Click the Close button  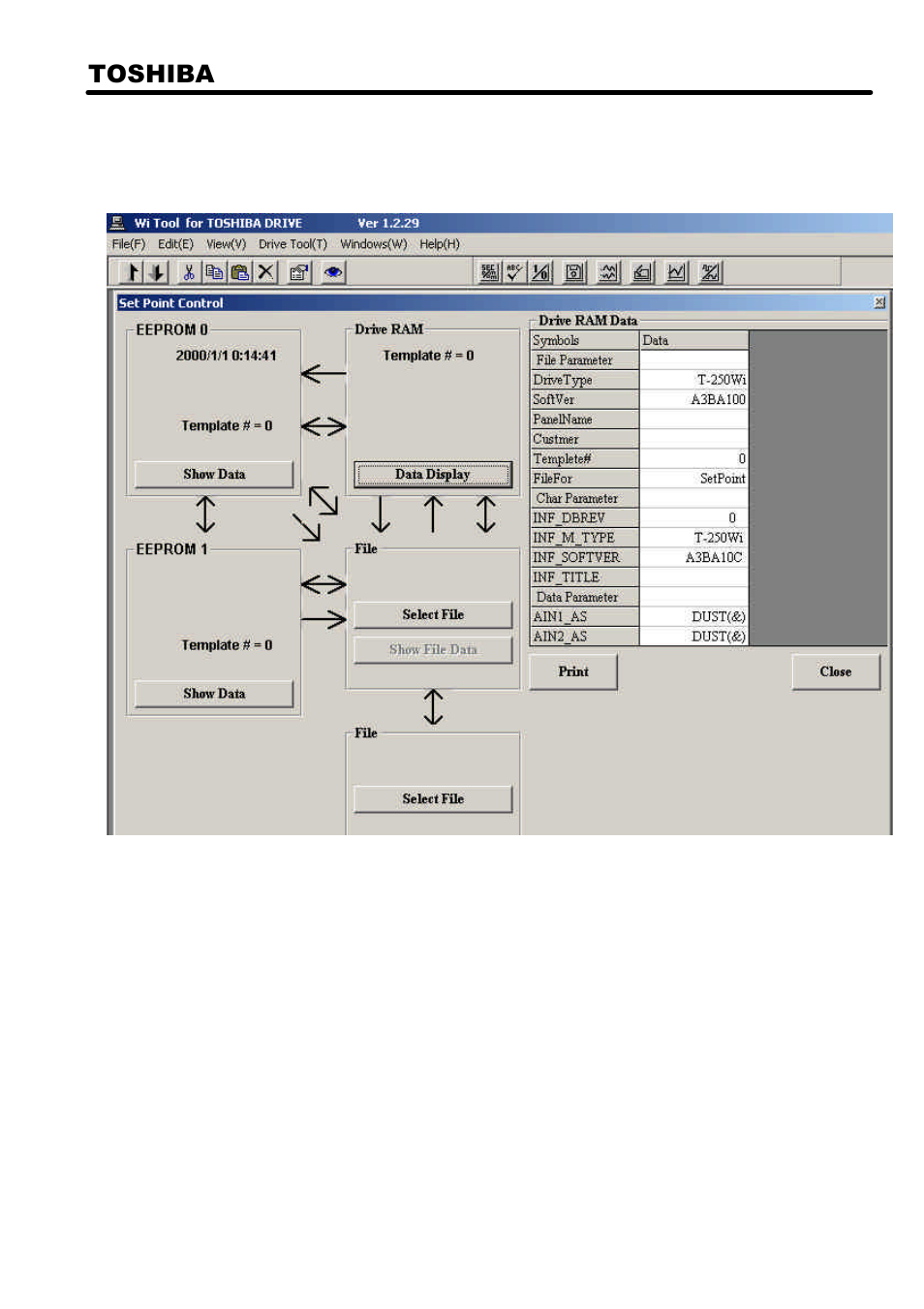(x=836, y=671)
